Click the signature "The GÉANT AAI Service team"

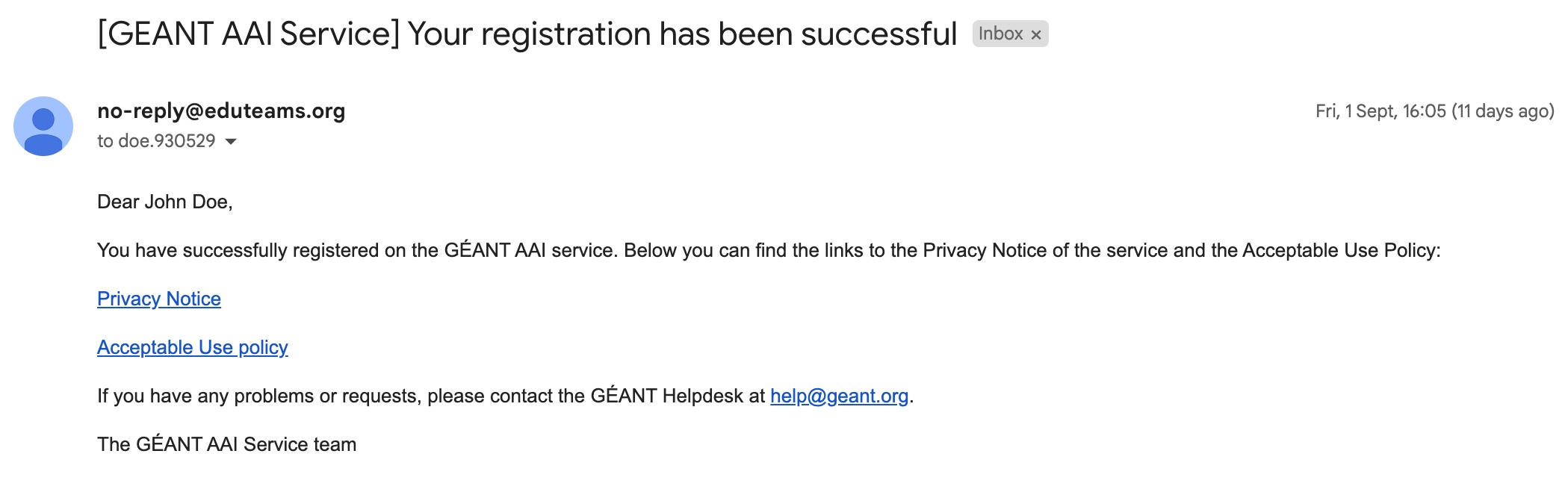pyautogui.click(x=227, y=444)
